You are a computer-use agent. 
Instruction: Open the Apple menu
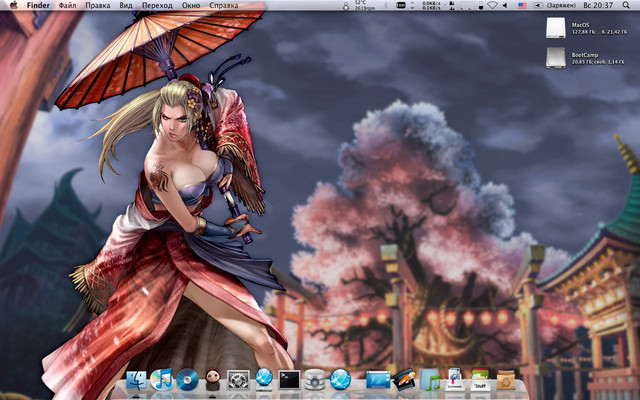[13, 6]
